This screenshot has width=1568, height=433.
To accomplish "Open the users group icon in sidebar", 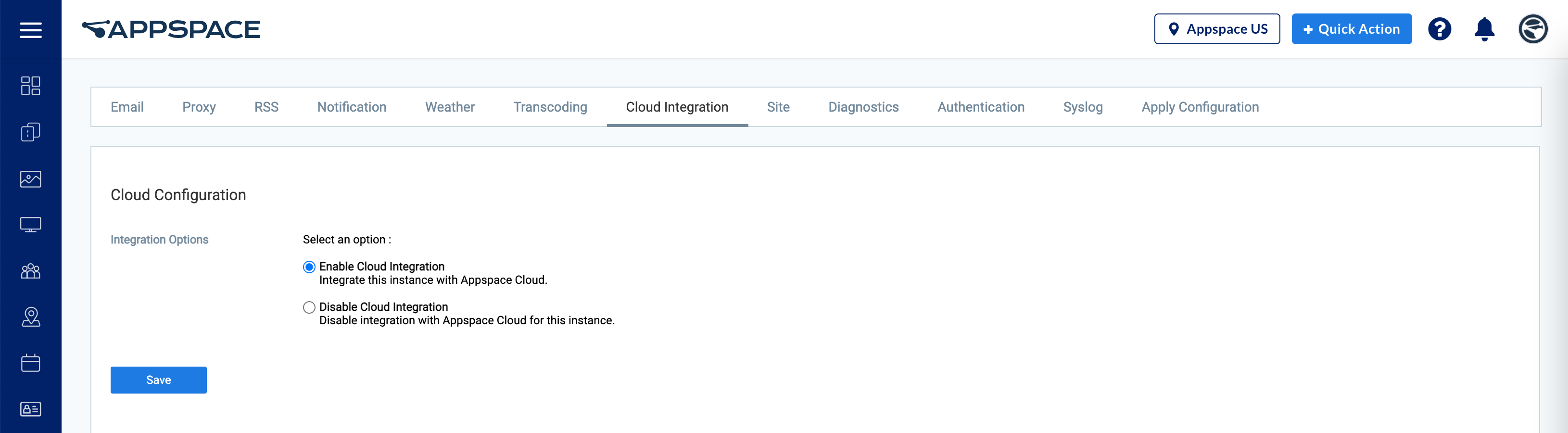I will [30, 271].
